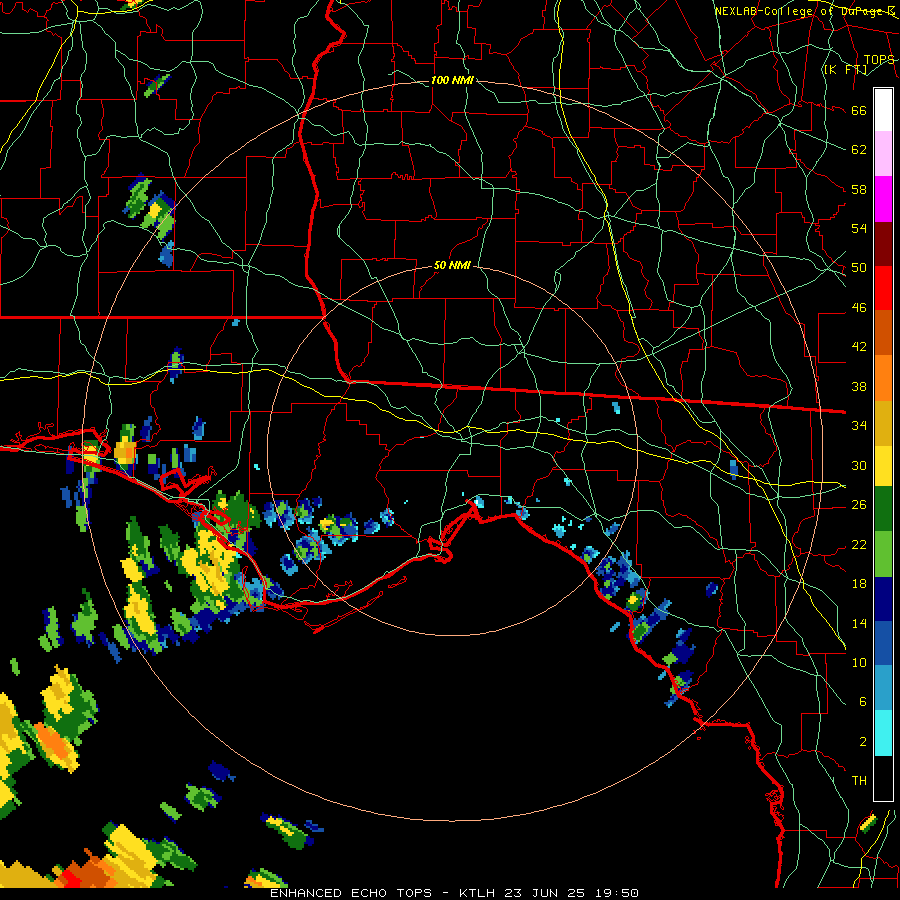This screenshot has height=900, width=900.
Task: Select the dark red (maroon) legend band
Action: tap(883, 244)
